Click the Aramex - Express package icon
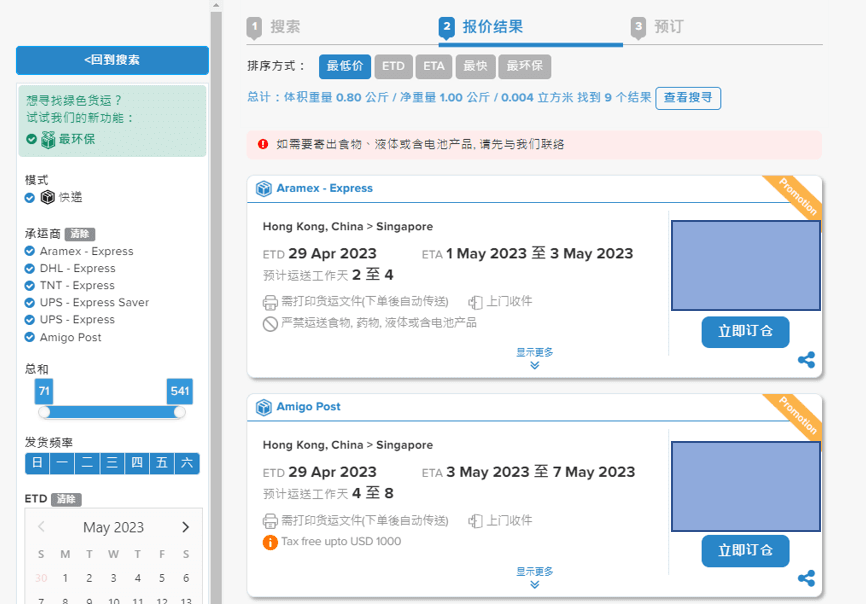The image size is (866, 606). (263, 188)
